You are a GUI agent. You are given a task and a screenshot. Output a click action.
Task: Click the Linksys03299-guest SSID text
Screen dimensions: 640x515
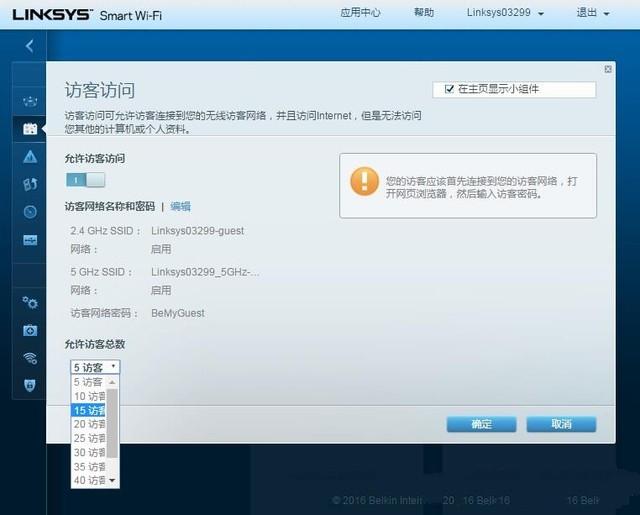point(198,231)
